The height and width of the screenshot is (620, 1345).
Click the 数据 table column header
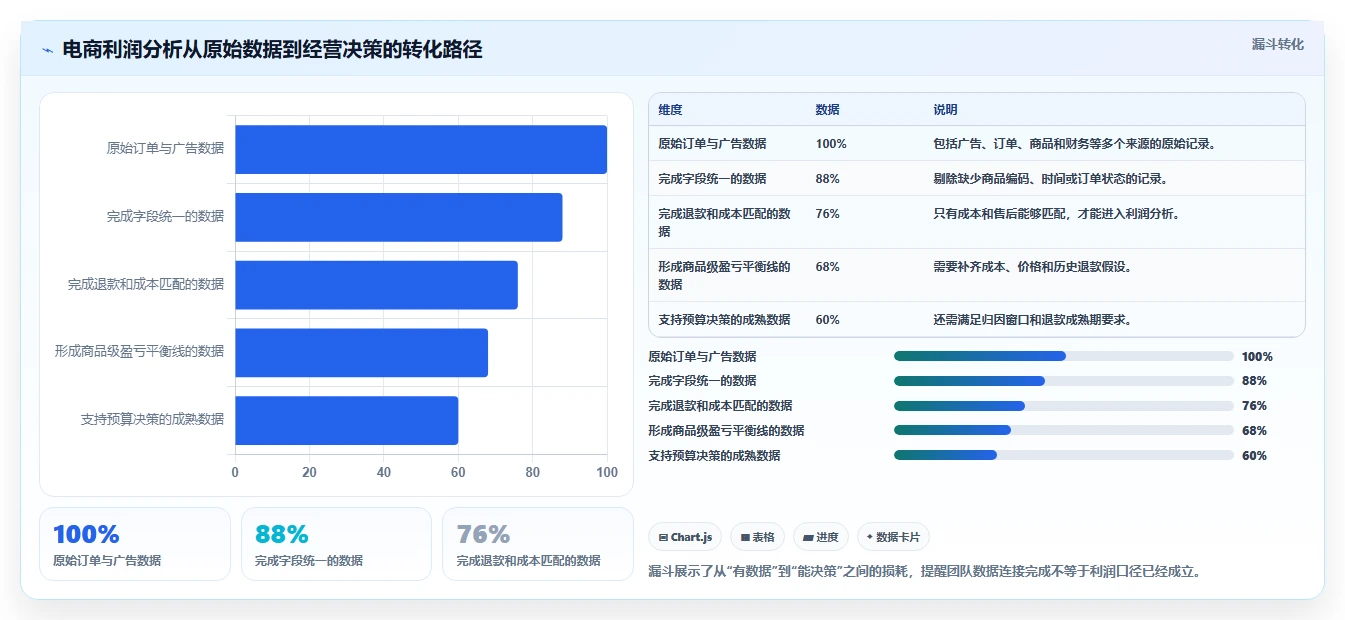(828, 110)
